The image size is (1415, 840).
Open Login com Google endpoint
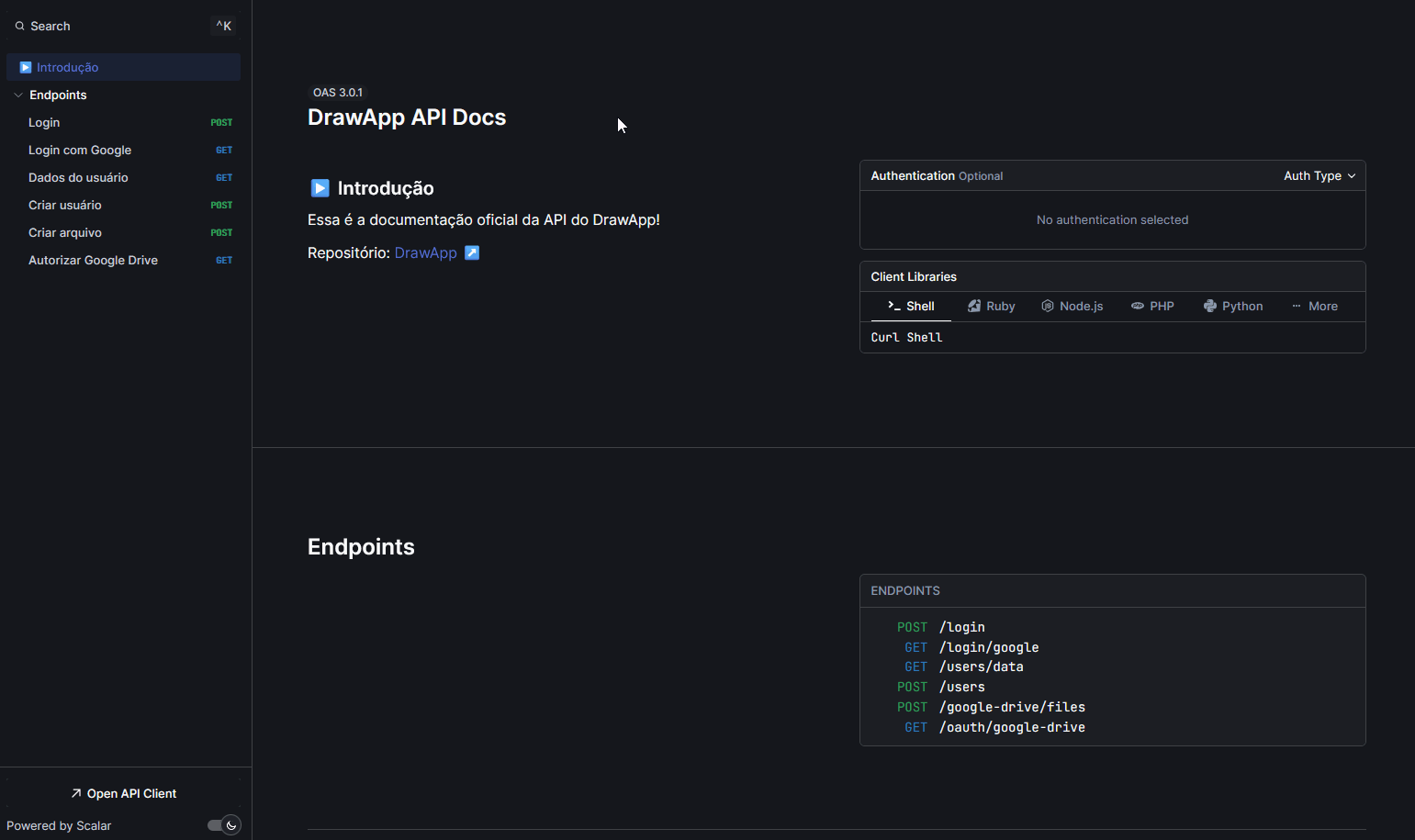point(123,150)
